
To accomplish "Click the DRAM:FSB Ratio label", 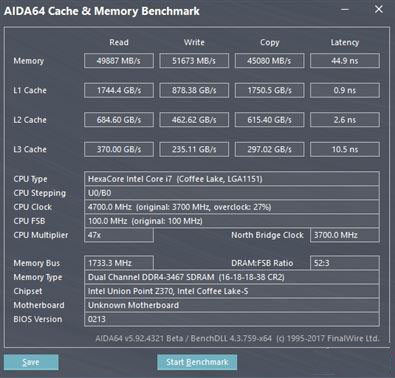I will point(262,263).
